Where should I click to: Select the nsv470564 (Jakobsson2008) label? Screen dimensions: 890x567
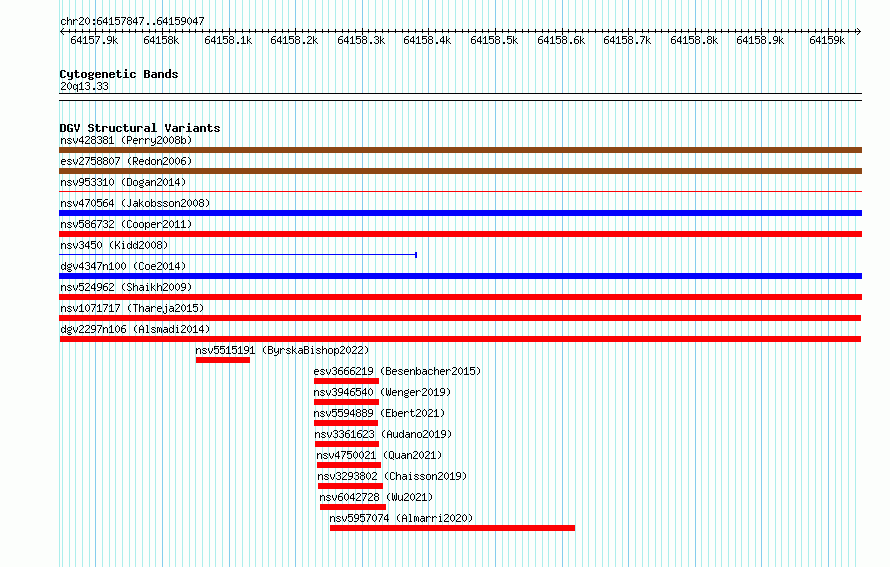[135, 203]
